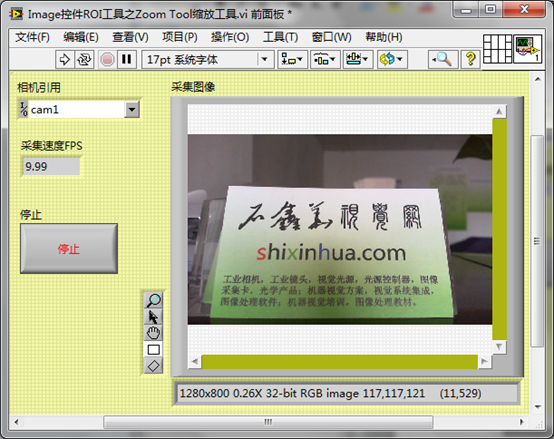Select the Zoom magnifier ROI tool

point(153,300)
